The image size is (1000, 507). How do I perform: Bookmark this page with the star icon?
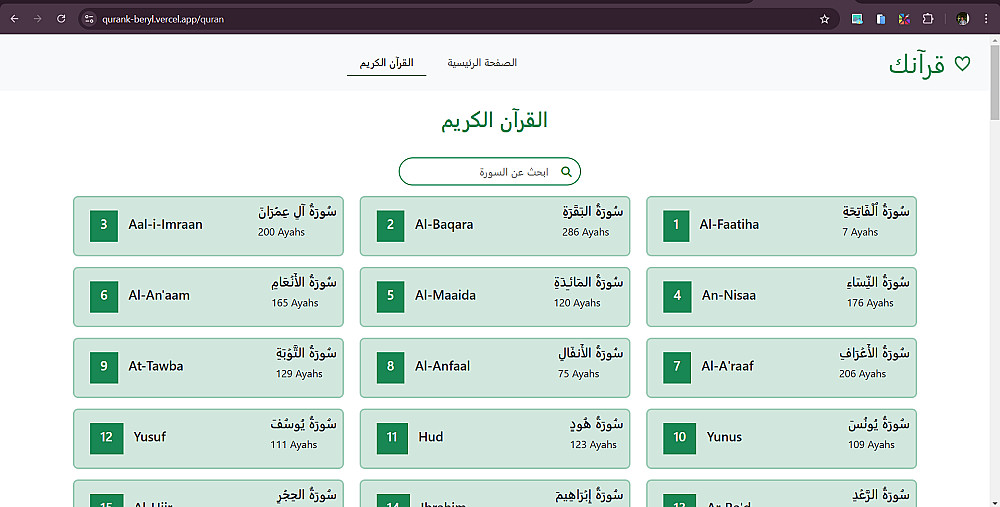coord(825,19)
